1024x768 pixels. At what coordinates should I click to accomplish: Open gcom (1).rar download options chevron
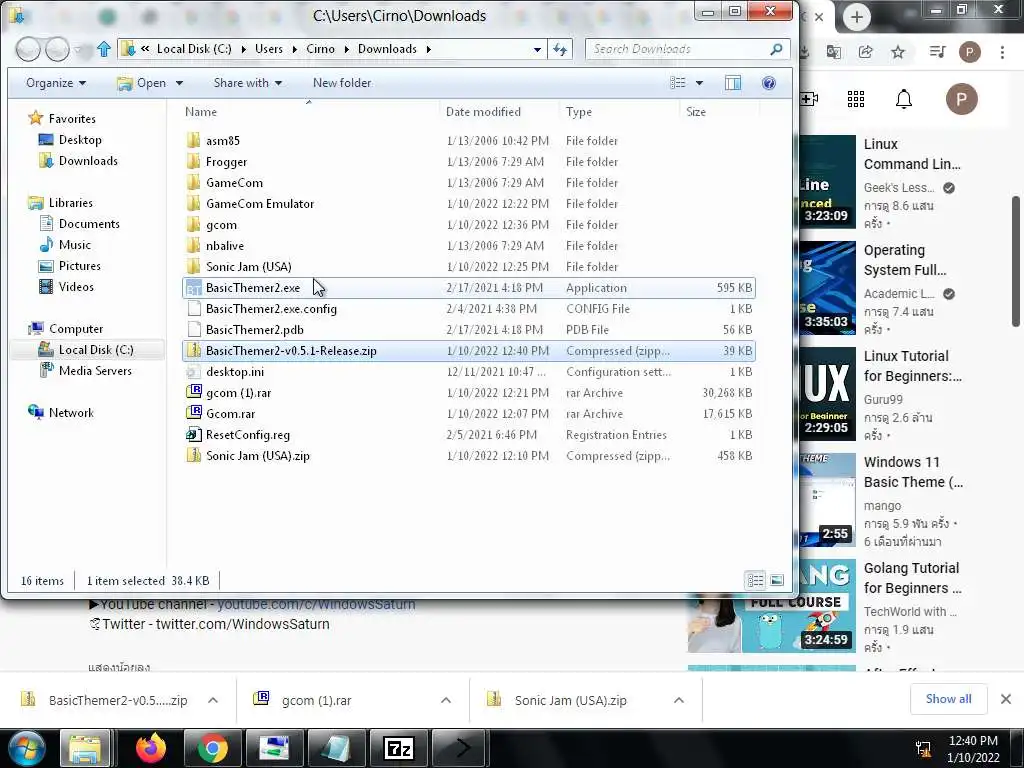click(446, 700)
